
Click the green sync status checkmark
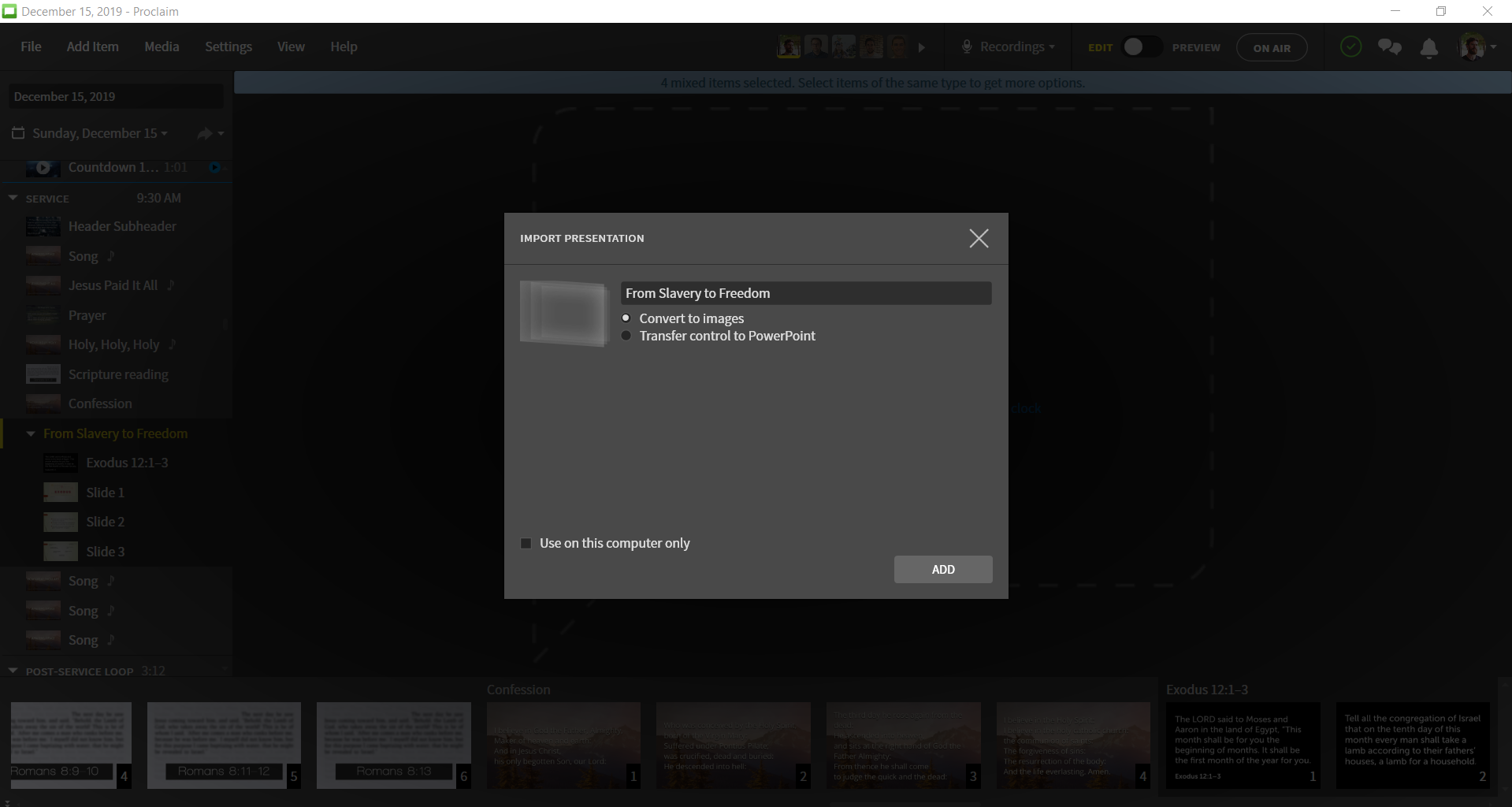[1350, 47]
